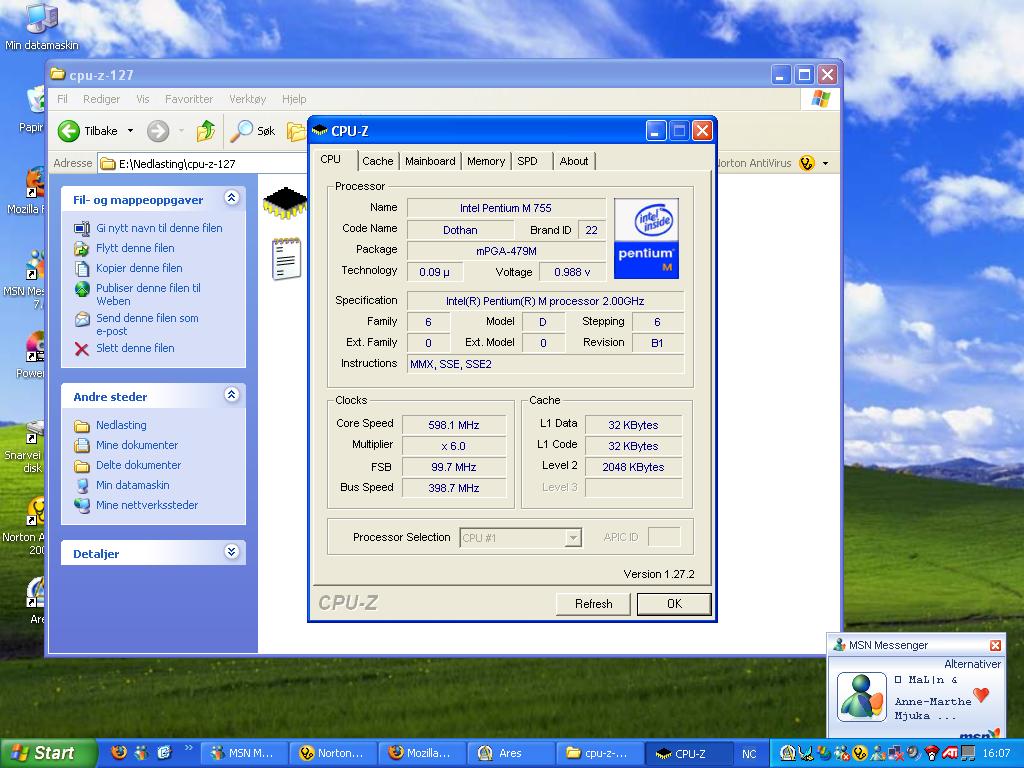Click the OK button in CPU-Z
Viewport: 1024px width, 768px height.
[674, 604]
